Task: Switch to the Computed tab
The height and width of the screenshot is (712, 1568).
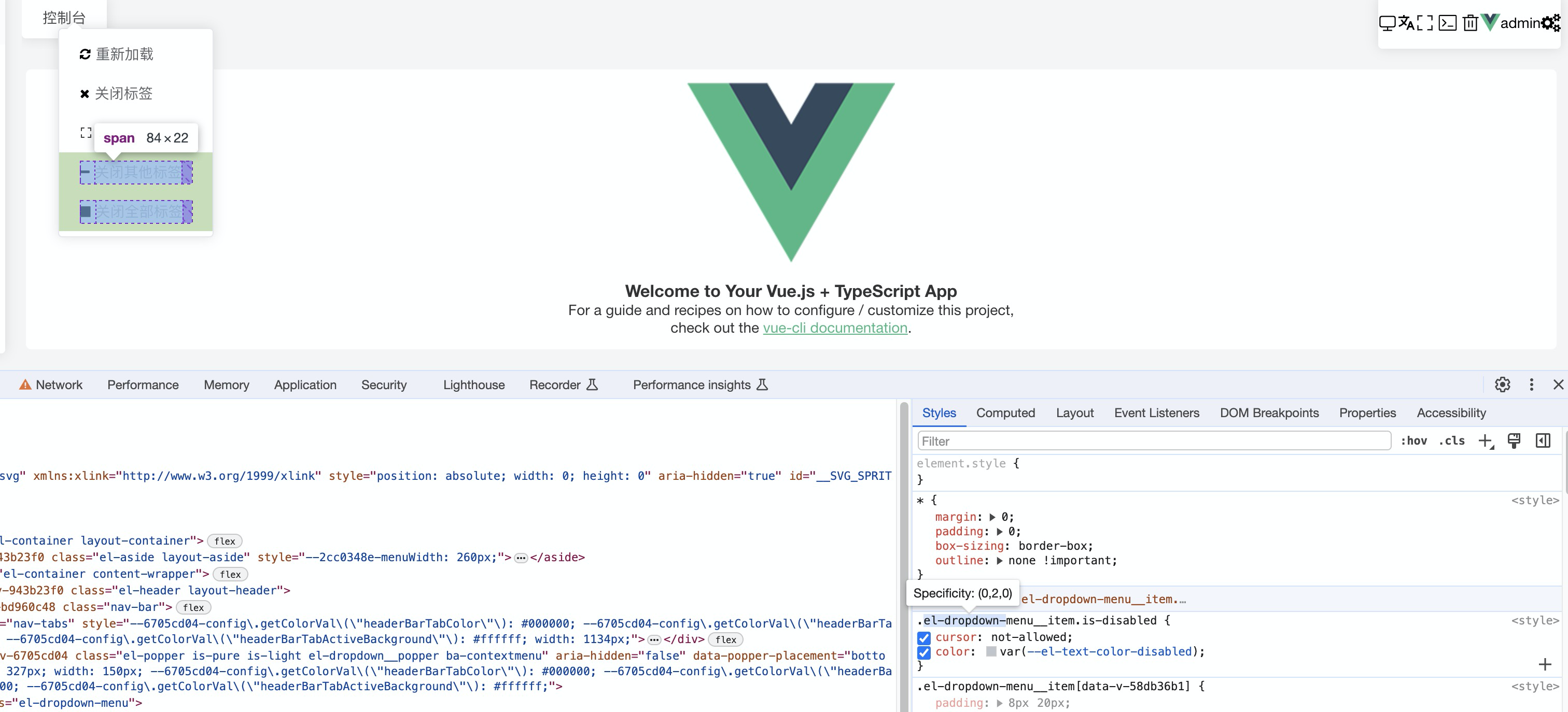Action: coord(1005,412)
